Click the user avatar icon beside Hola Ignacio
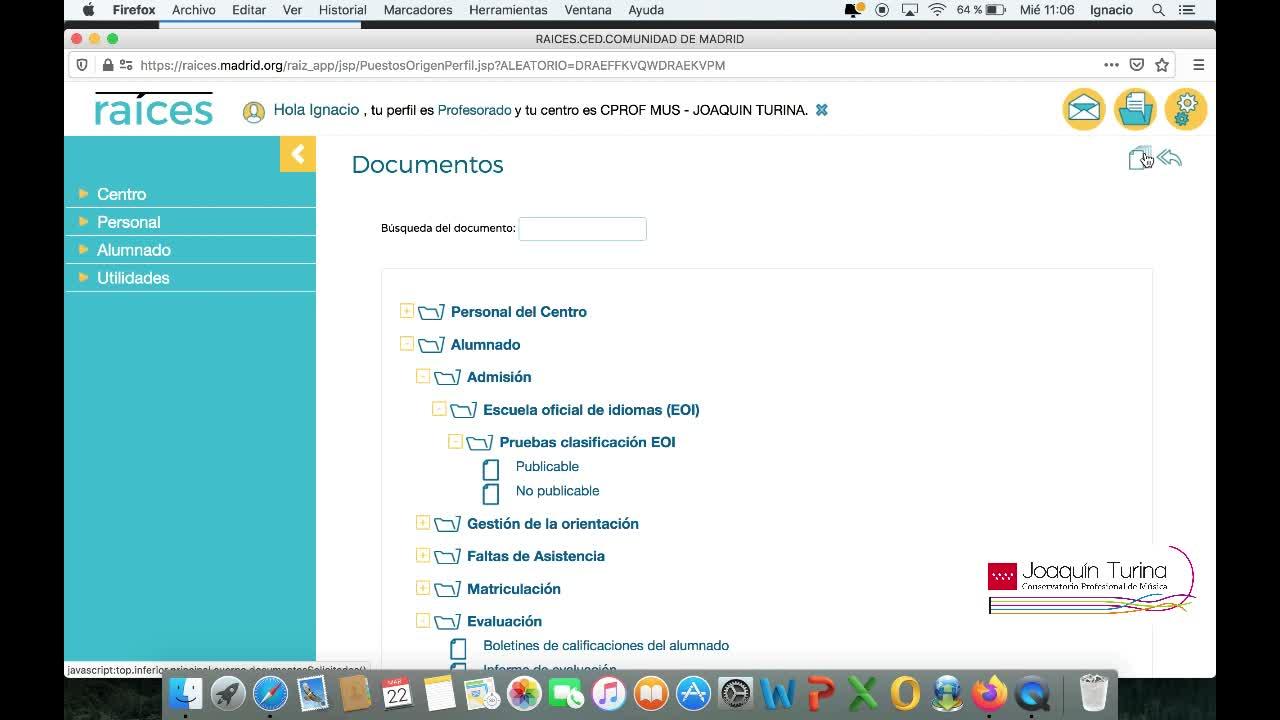The image size is (1280, 720). coord(254,112)
